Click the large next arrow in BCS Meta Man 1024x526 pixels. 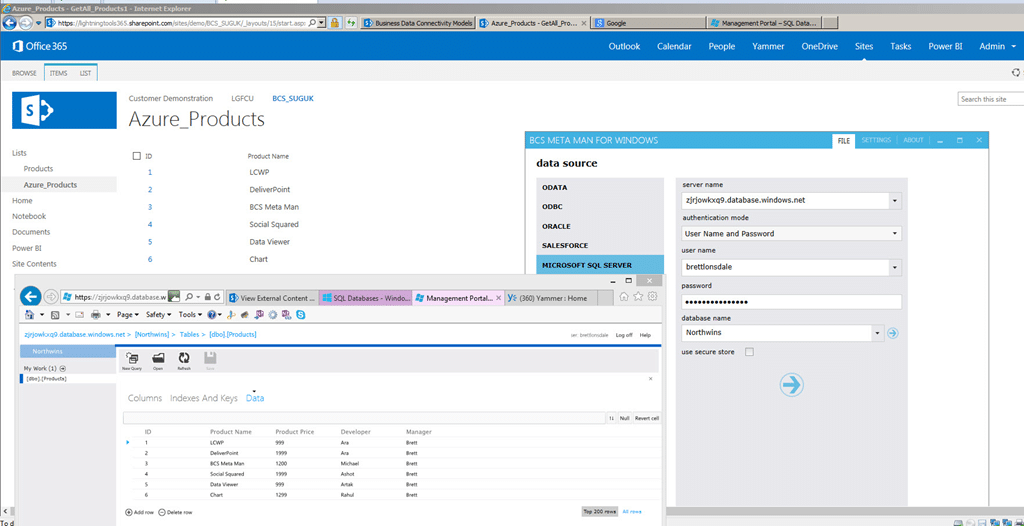click(791, 385)
